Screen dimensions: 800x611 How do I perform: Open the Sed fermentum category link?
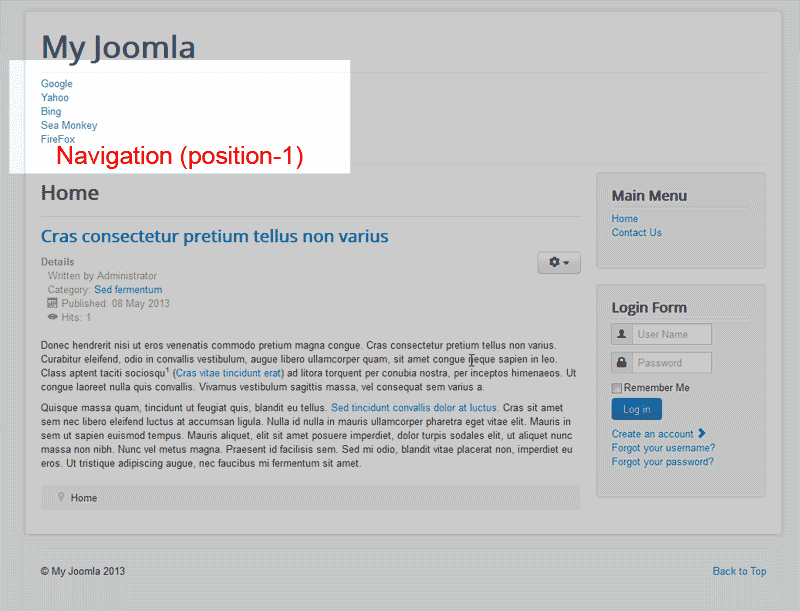pyautogui.click(x=128, y=290)
